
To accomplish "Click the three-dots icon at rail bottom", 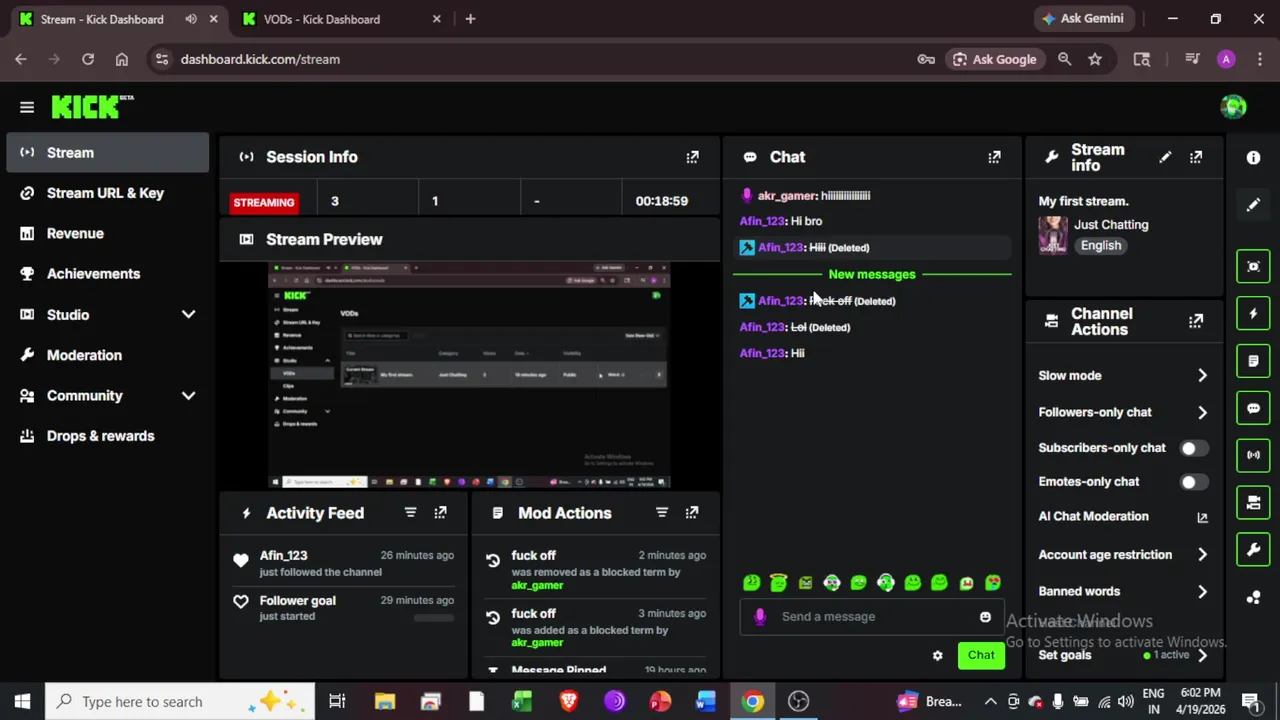I will pyautogui.click(x=1253, y=598).
